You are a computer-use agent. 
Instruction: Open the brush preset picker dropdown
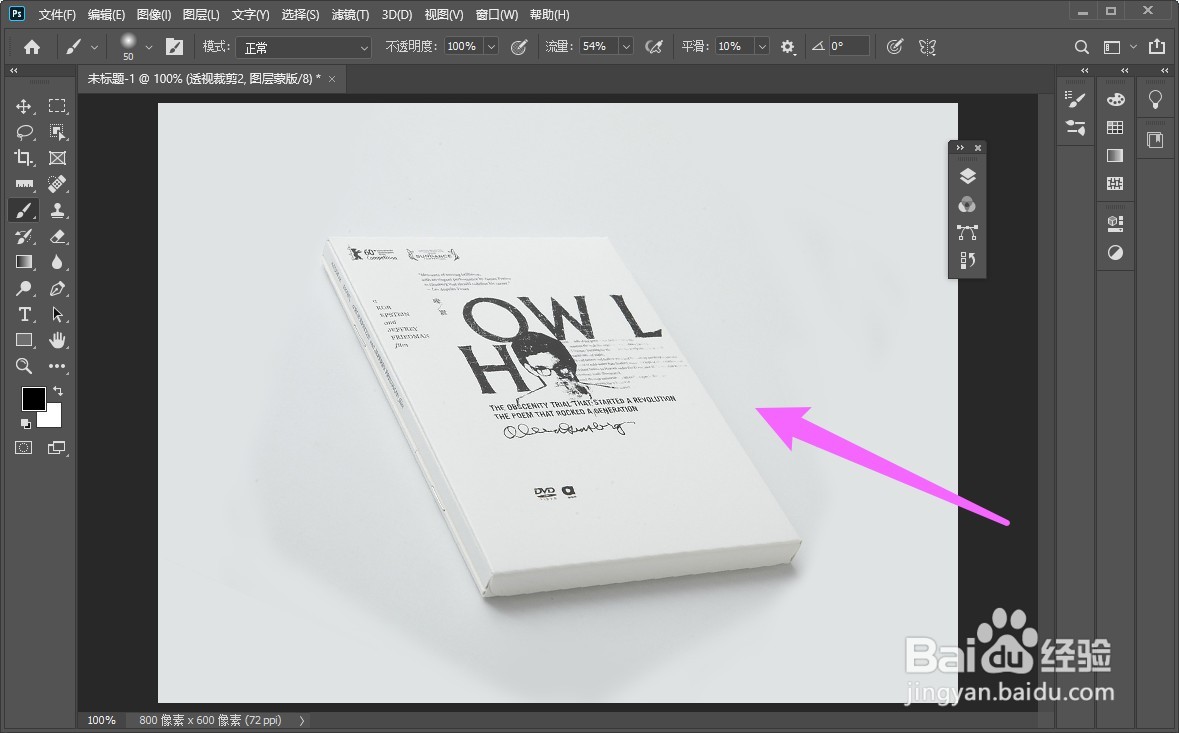[x=149, y=47]
